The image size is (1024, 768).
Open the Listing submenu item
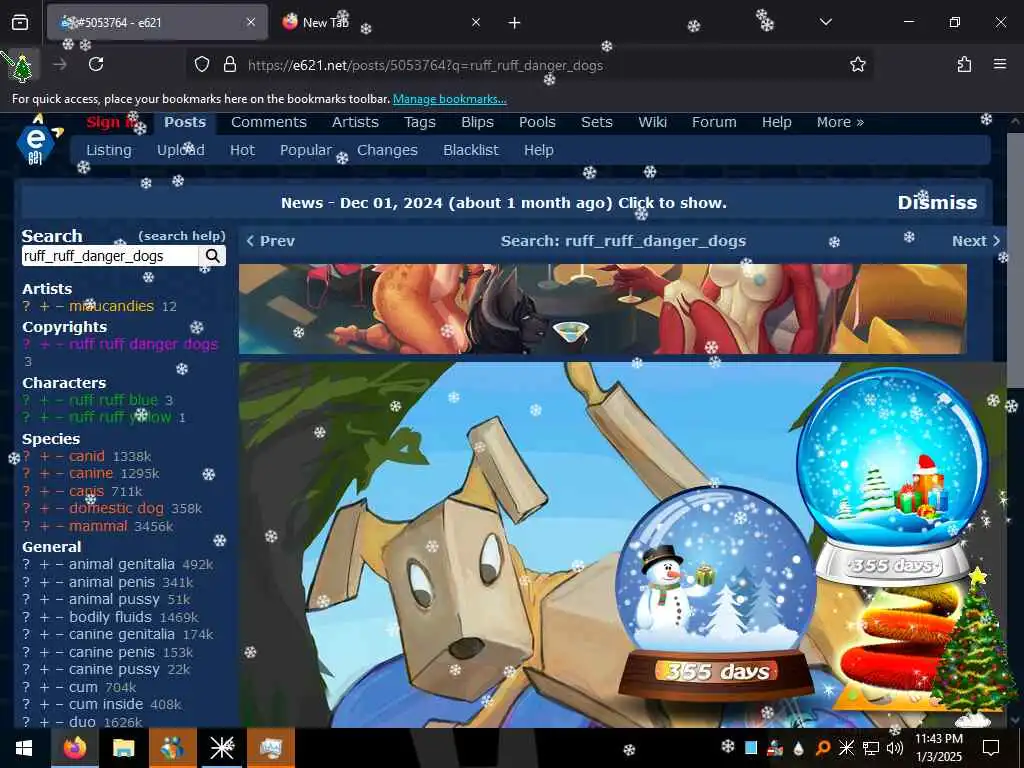109,150
